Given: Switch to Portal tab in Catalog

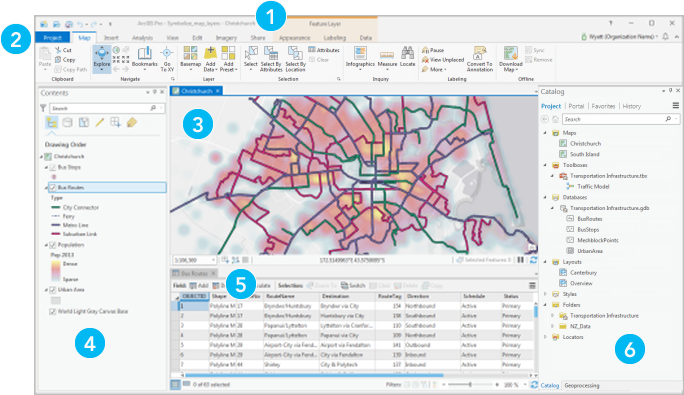Looking at the screenshot, I should (x=576, y=106).
